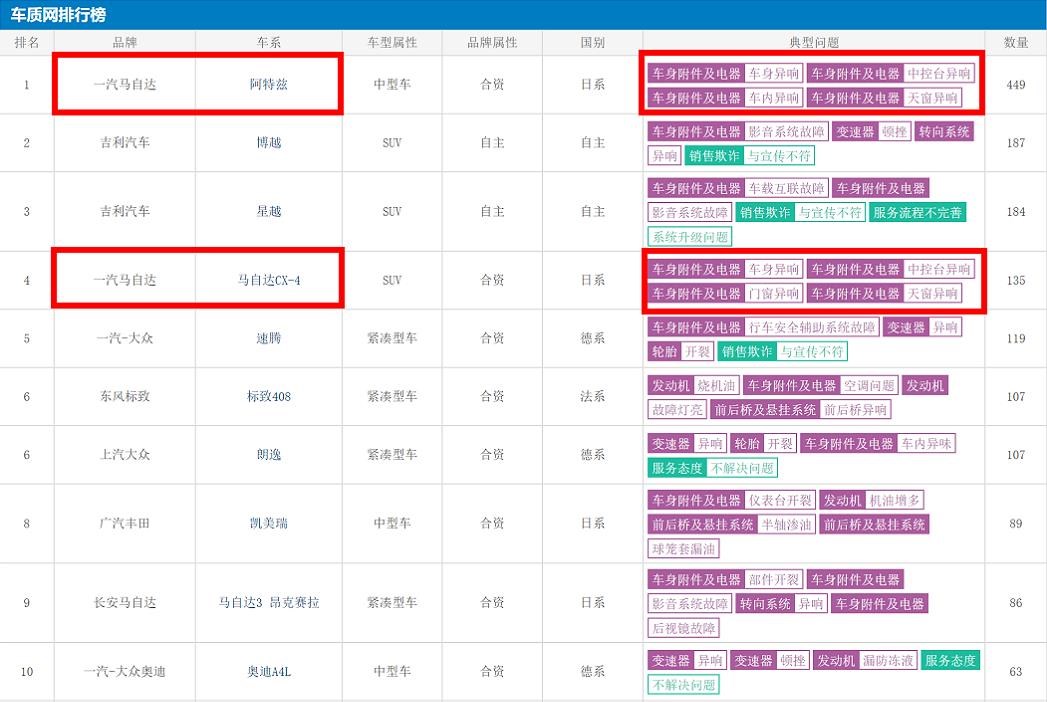
Task: Click the 187 complaint count
Action: (x=1016, y=142)
